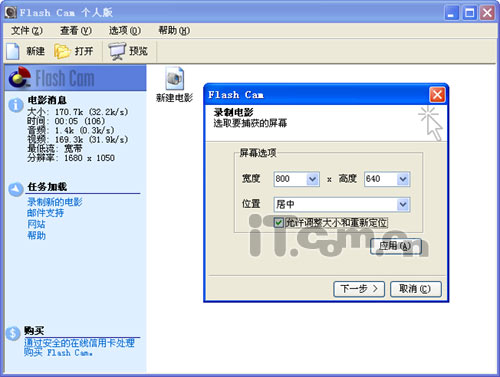This screenshot has height=377, width=500.
Task: Click the 网站 link
Action: pyautogui.click(x=36, y=224)
